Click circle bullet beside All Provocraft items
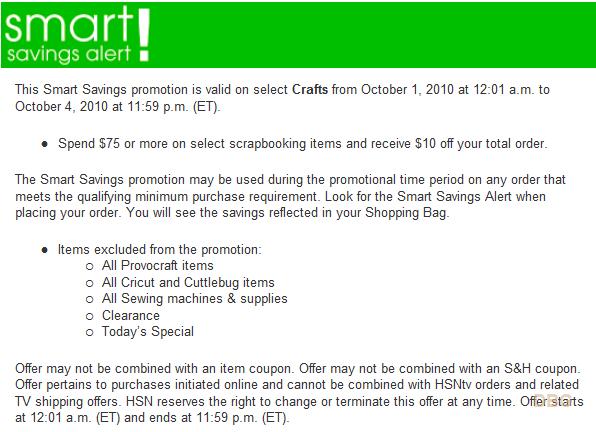This screenshot has height=432, width=596. 90,267
